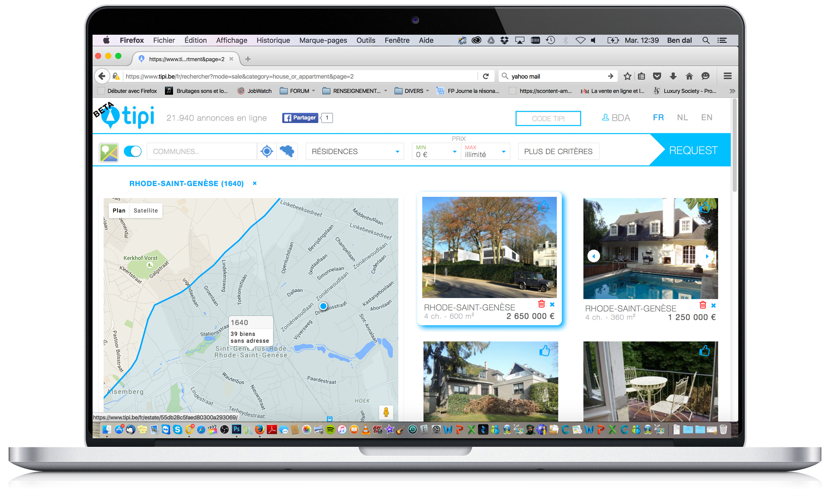Viewport: 830px width, 500px height.
Task: Open the Résidences property type dropdown
Action: [355, 152]
